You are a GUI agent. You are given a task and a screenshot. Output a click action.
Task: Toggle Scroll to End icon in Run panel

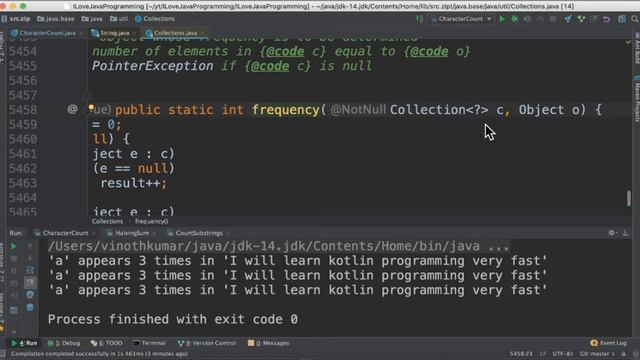30,282
